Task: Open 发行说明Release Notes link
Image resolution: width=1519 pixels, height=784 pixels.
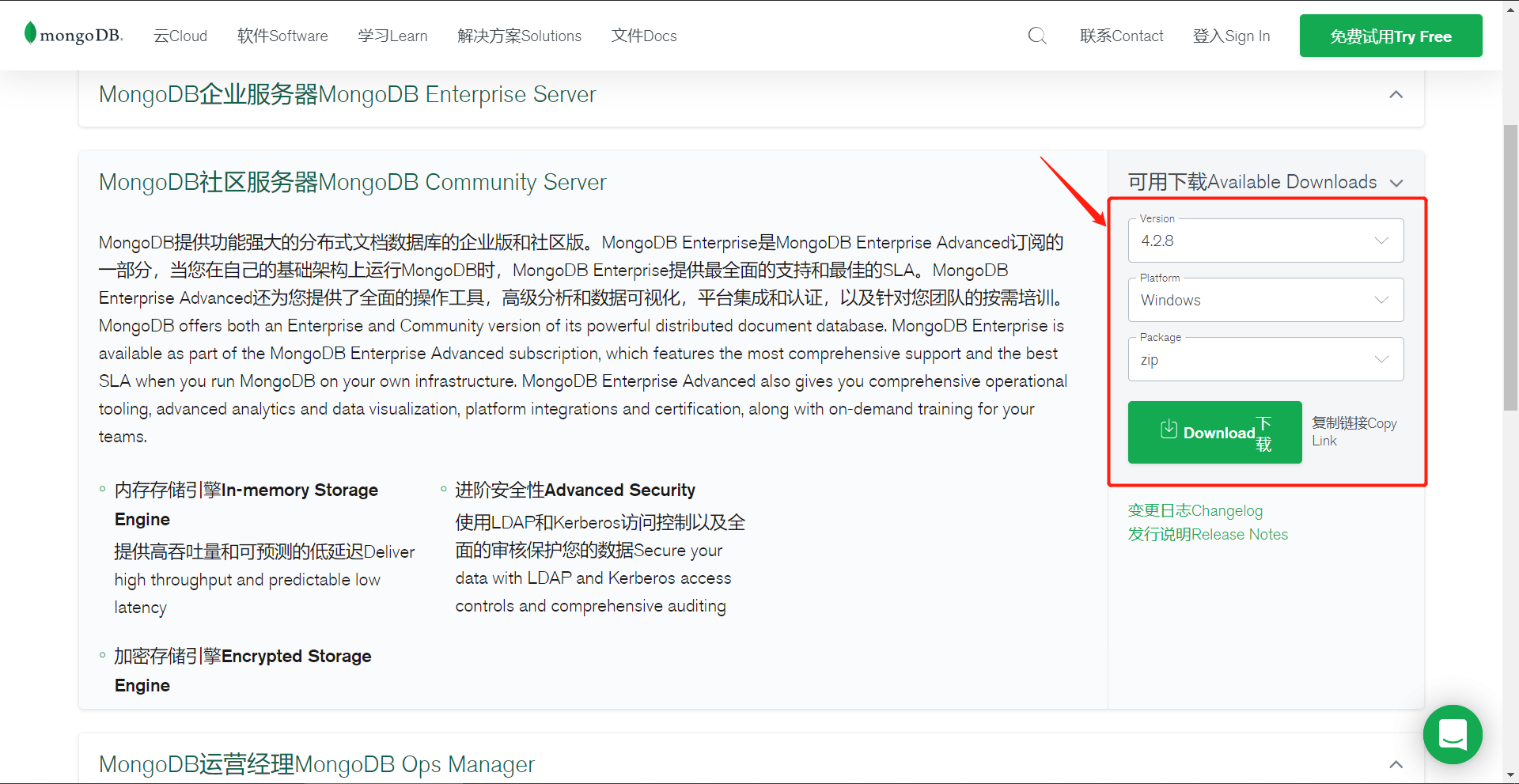Action: [1208, 534]
